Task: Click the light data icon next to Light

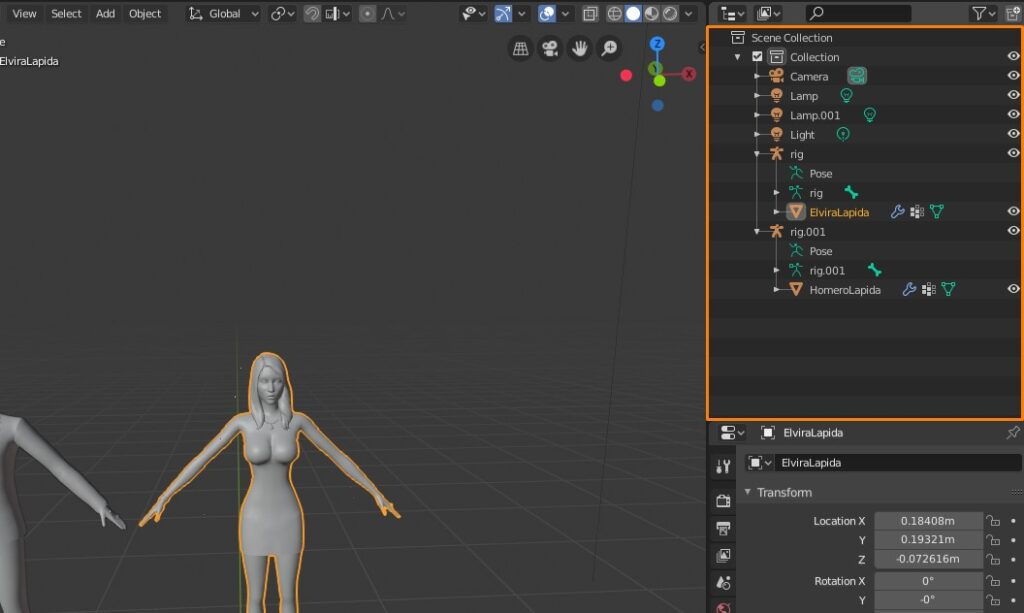Action: 843,134
